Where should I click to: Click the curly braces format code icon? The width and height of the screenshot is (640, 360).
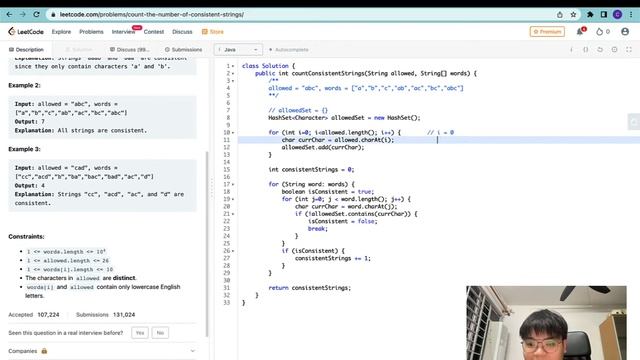586,49
